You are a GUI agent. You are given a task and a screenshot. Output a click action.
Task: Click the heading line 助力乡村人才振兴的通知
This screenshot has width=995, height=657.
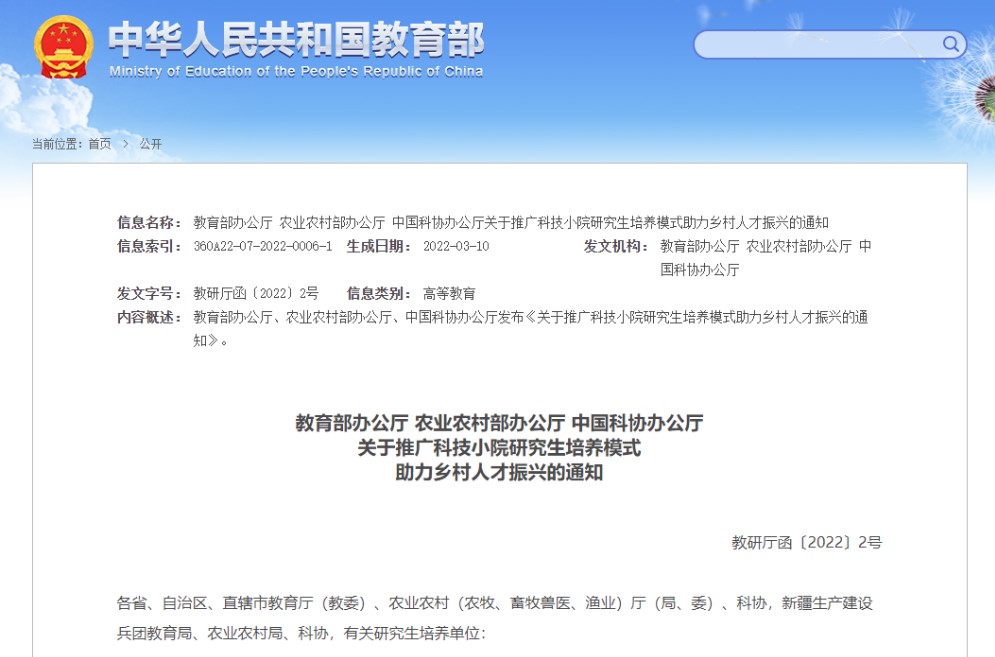point(499,472)
